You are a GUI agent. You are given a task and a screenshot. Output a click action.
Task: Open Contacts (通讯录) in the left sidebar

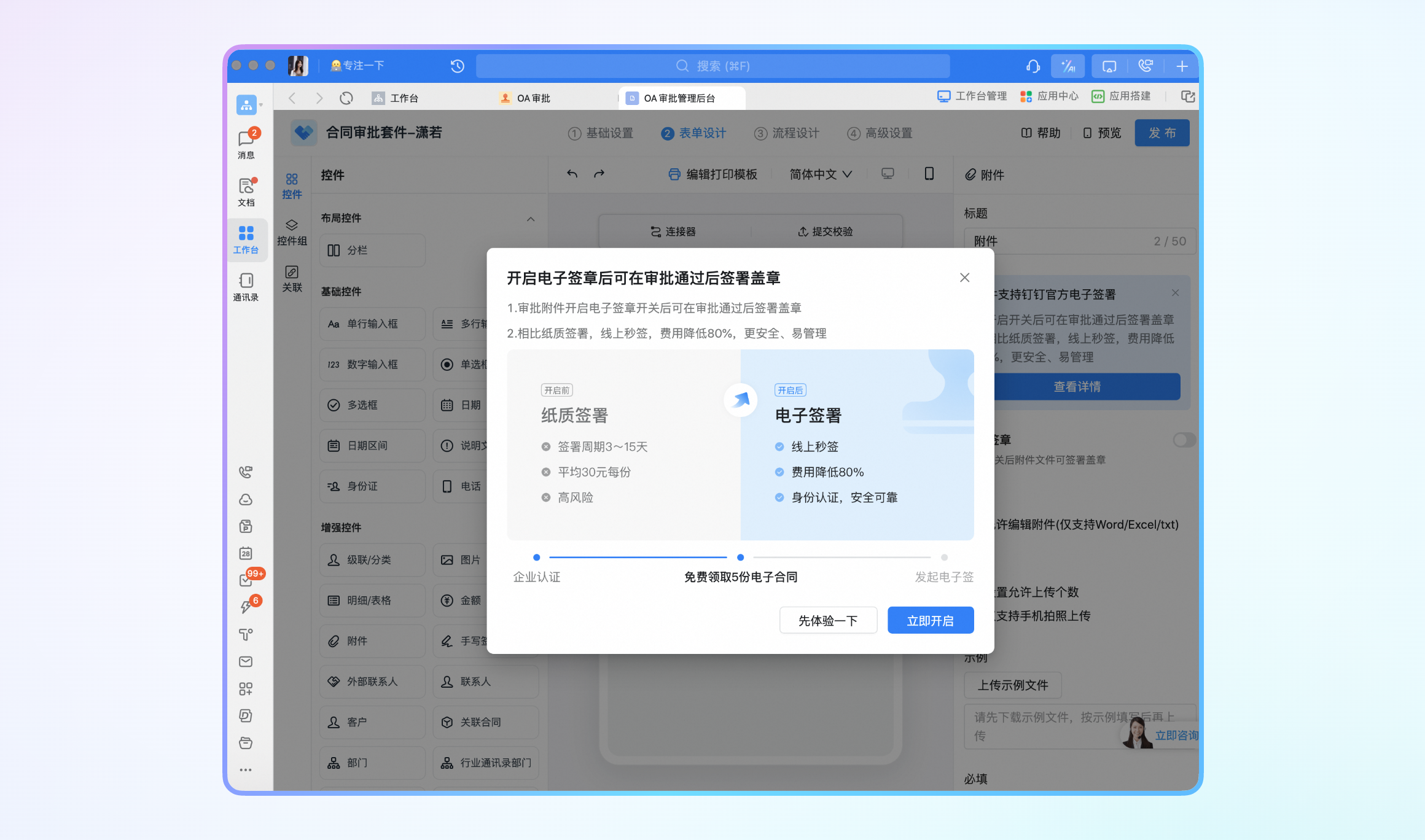coord(246,287)
